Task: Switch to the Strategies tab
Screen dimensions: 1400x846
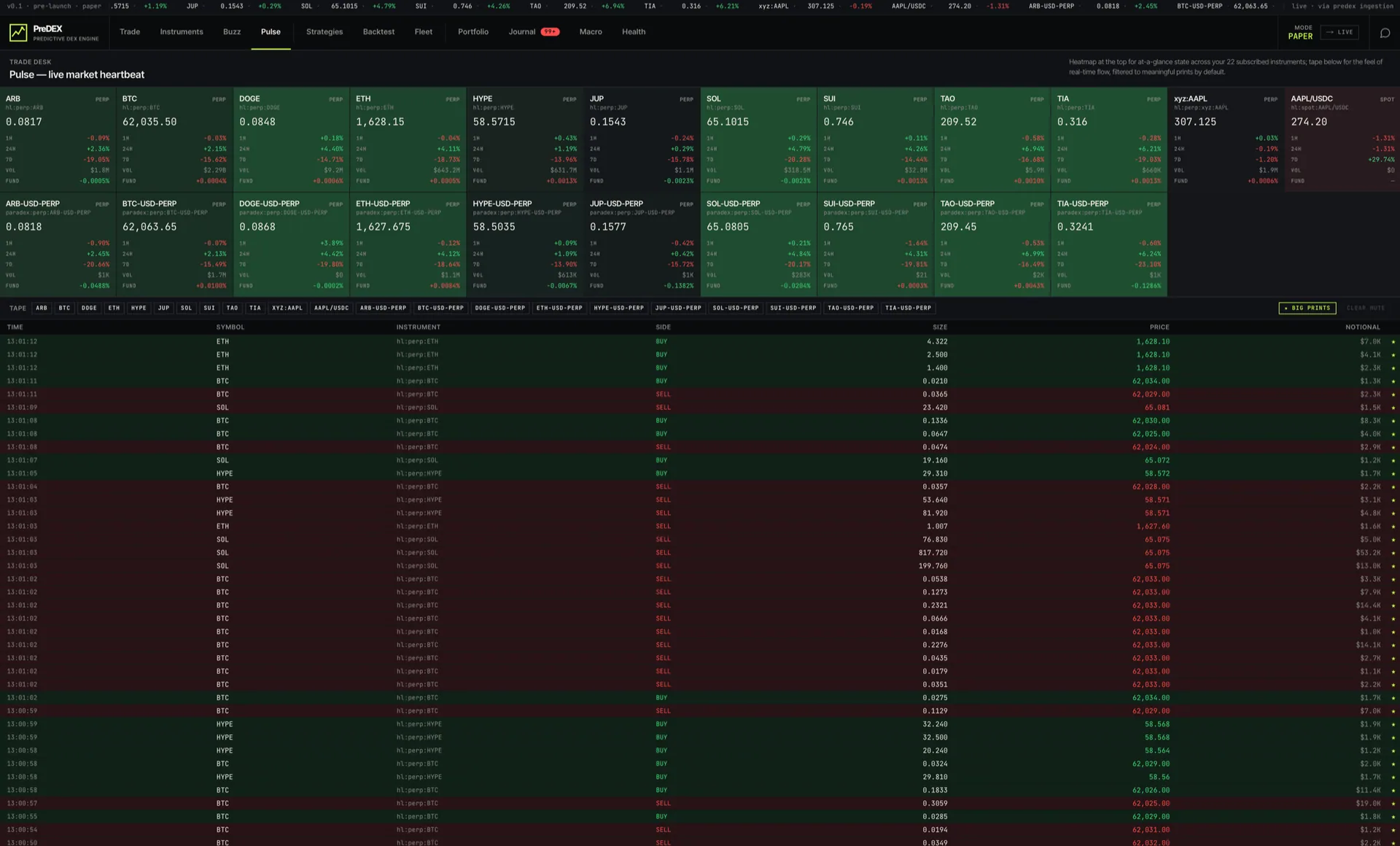Action: coord(324,32)
